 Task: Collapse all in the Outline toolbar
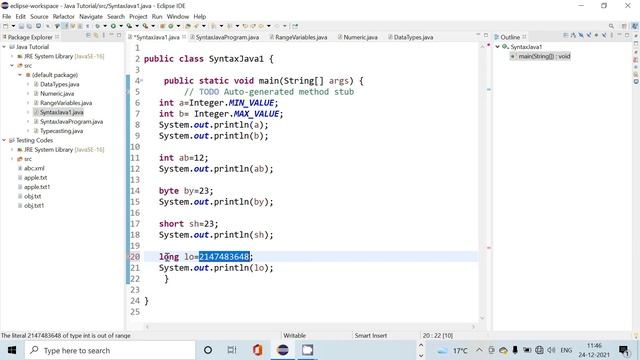(x=565, y=36)
